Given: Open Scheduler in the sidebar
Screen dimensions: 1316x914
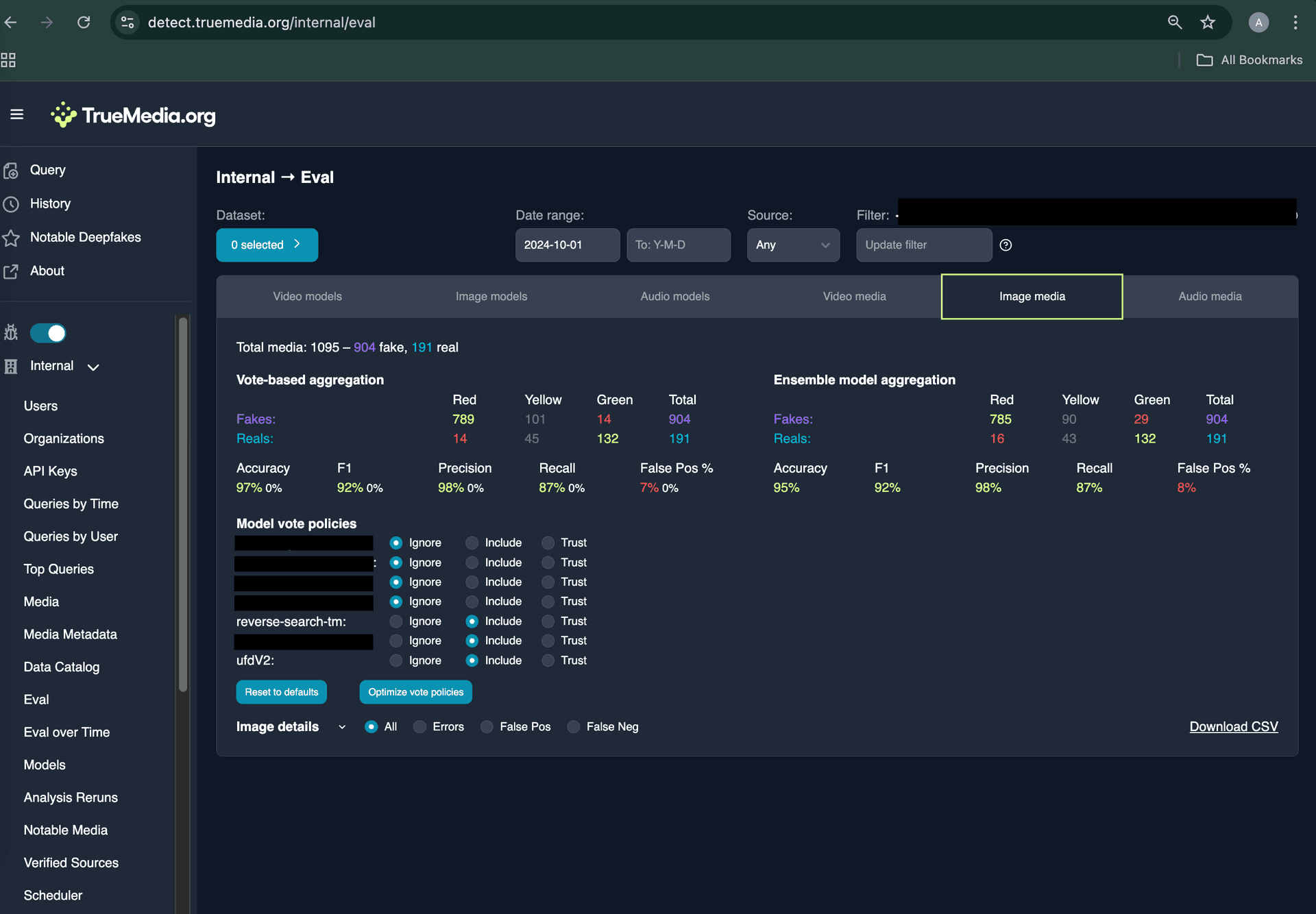Looking at the screenshot, I should click(x=53, y=896).
